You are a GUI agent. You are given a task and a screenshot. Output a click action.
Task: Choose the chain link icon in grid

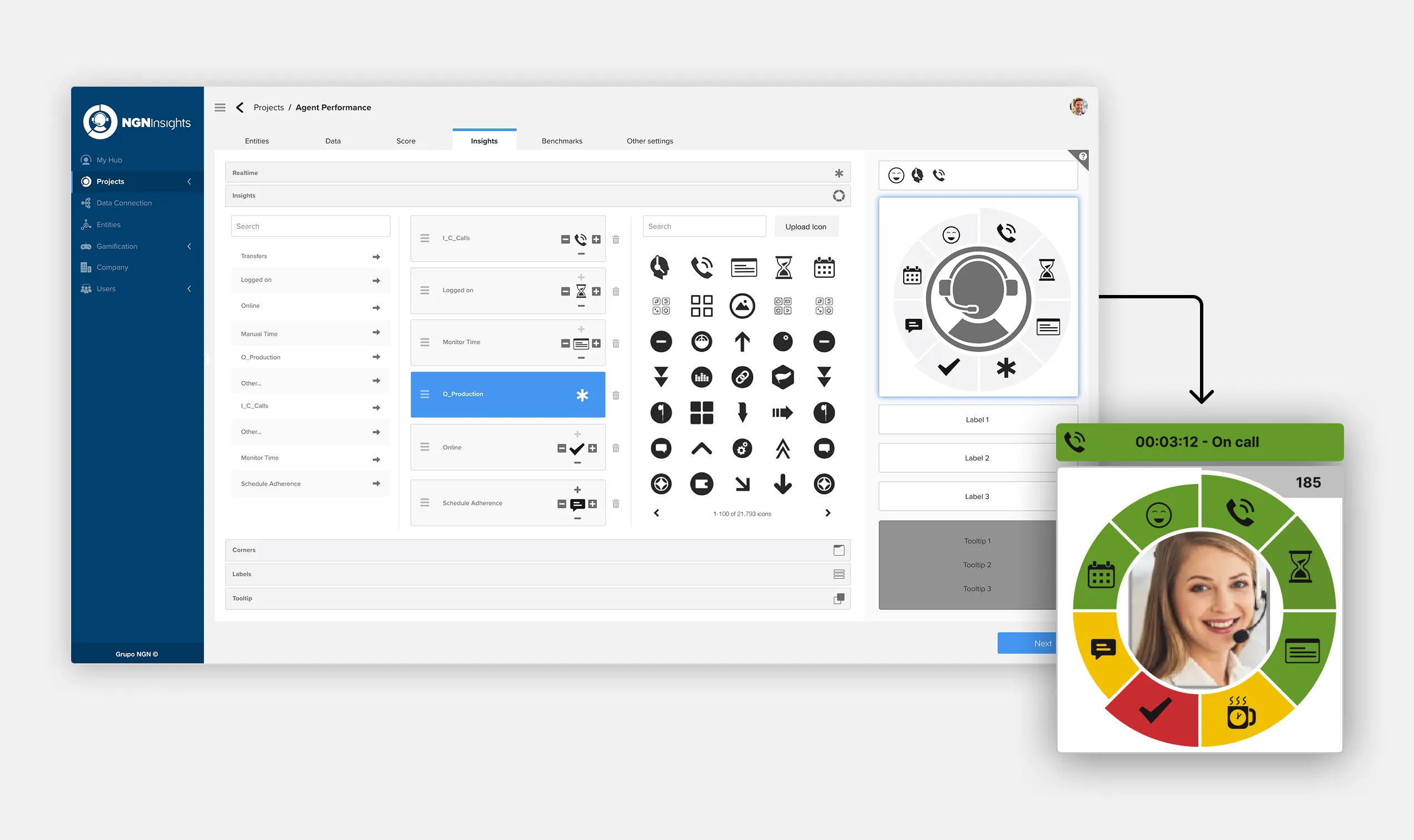pyautogui.click(x=742, y=377)
